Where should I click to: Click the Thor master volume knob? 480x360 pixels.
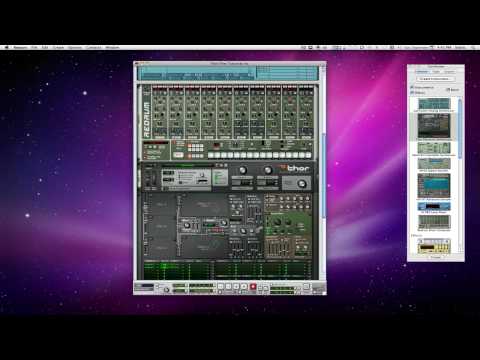(x=302, y=183)
